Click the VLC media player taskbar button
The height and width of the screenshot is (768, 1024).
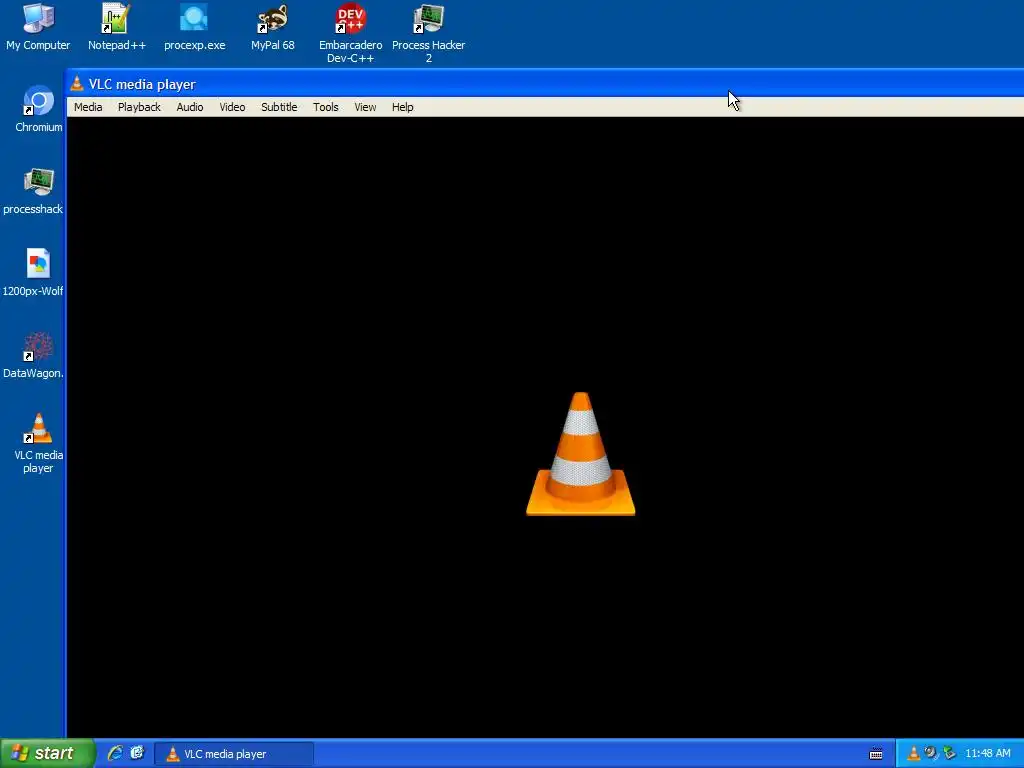(x=234, y=754)
